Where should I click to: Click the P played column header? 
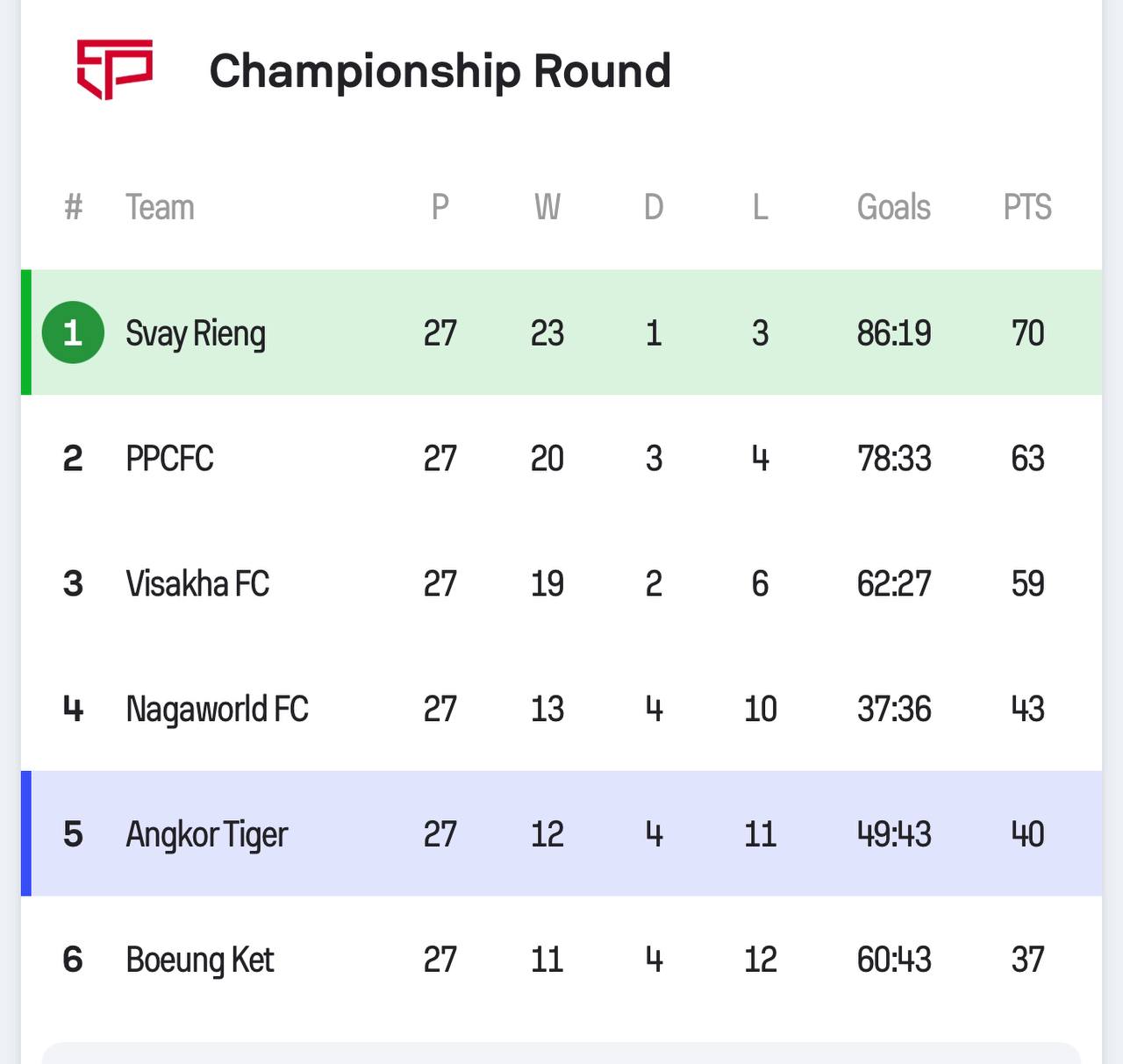pos(440,208)
